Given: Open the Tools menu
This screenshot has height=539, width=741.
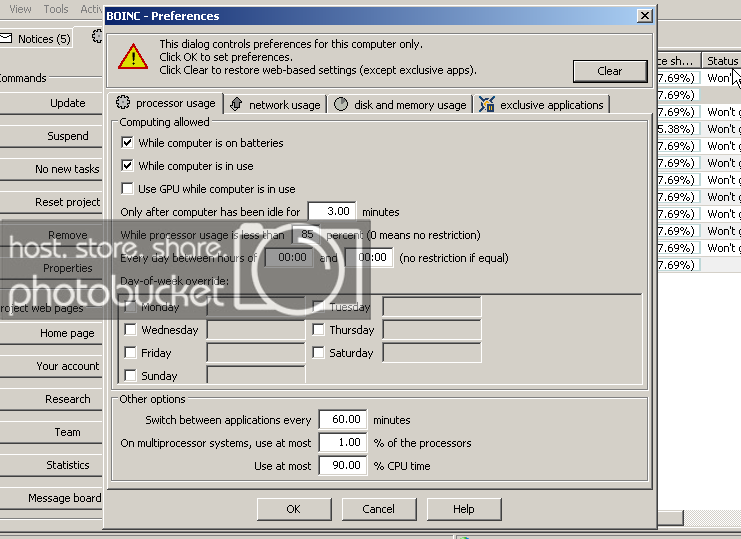Looking at the screenshot, I should [56, 9].
